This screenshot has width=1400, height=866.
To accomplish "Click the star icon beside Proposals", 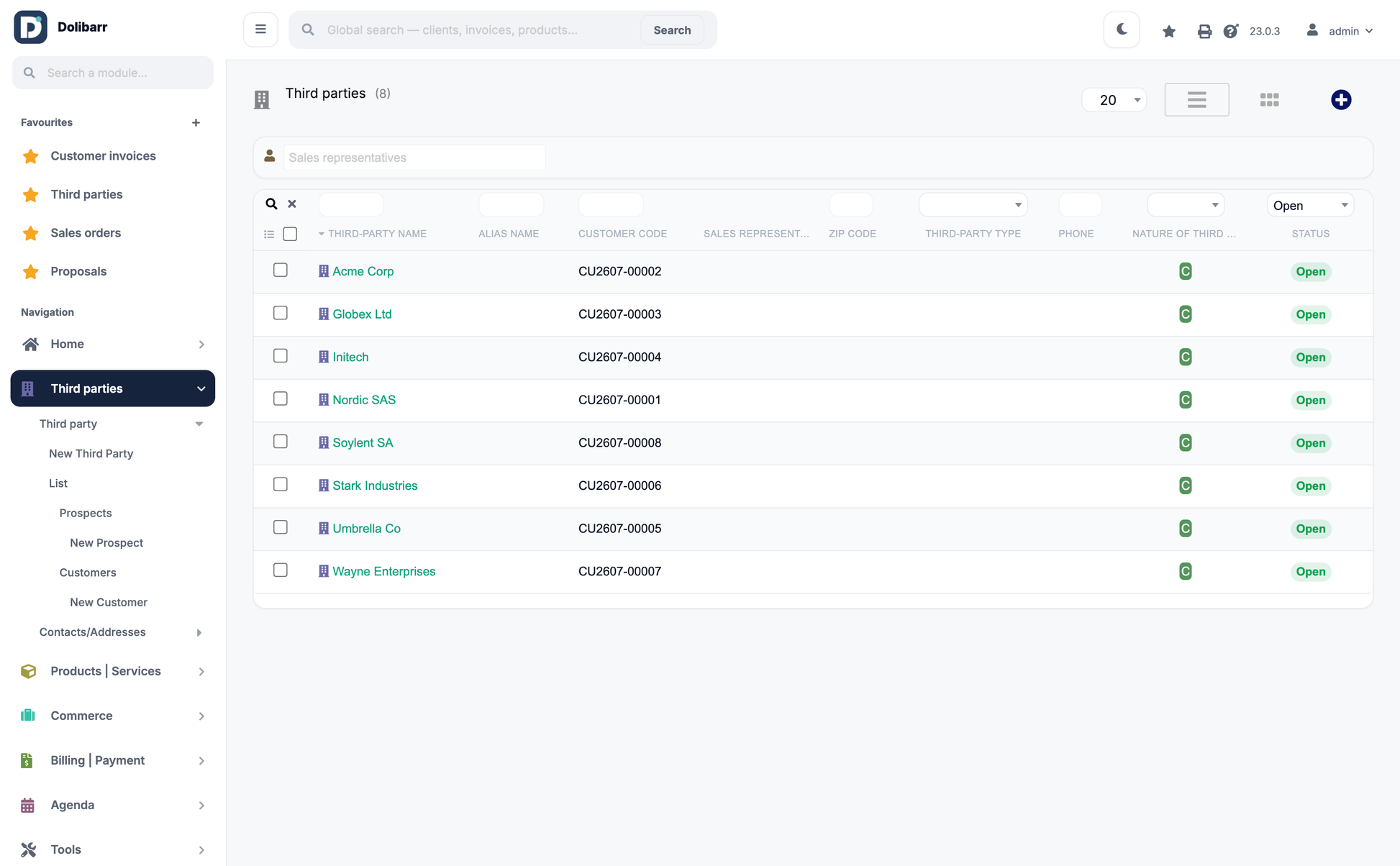I will pyautogui.click(x=30, y=272).
